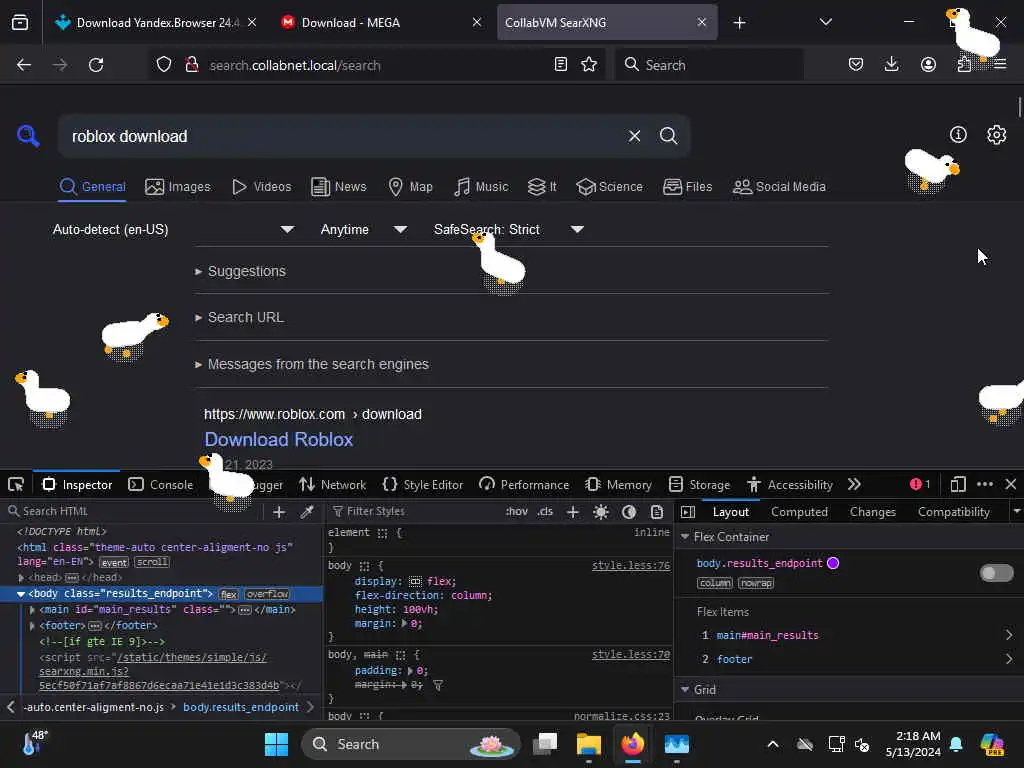Open the SafeSearch Strict dropdown

(509, 229)
